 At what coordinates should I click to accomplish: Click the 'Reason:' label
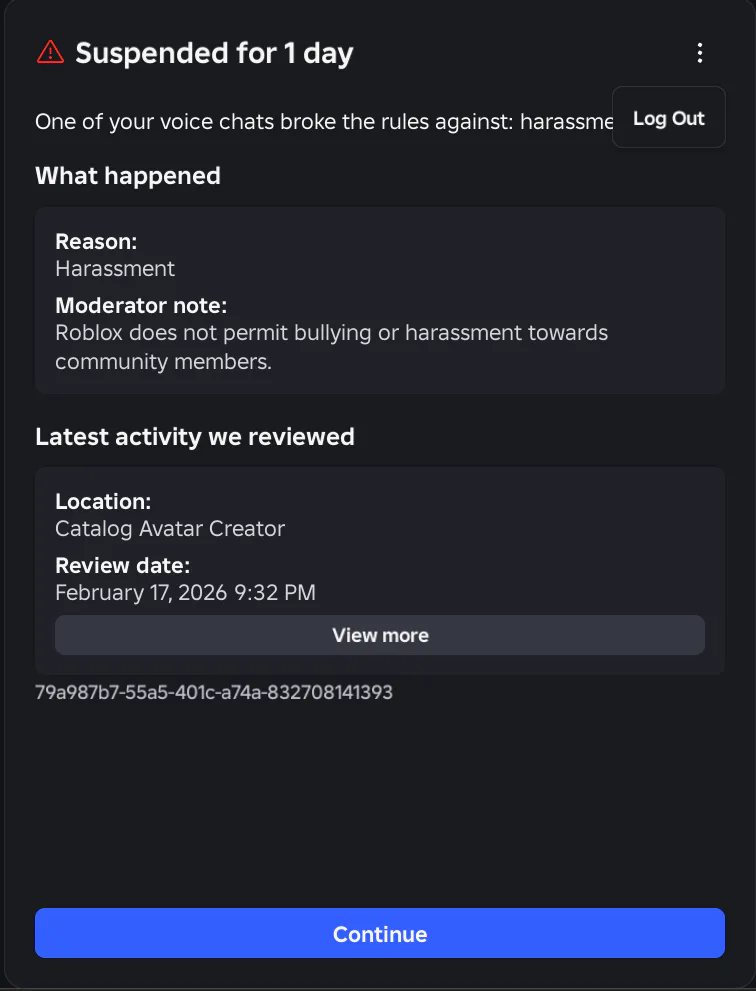pos(96,241)
